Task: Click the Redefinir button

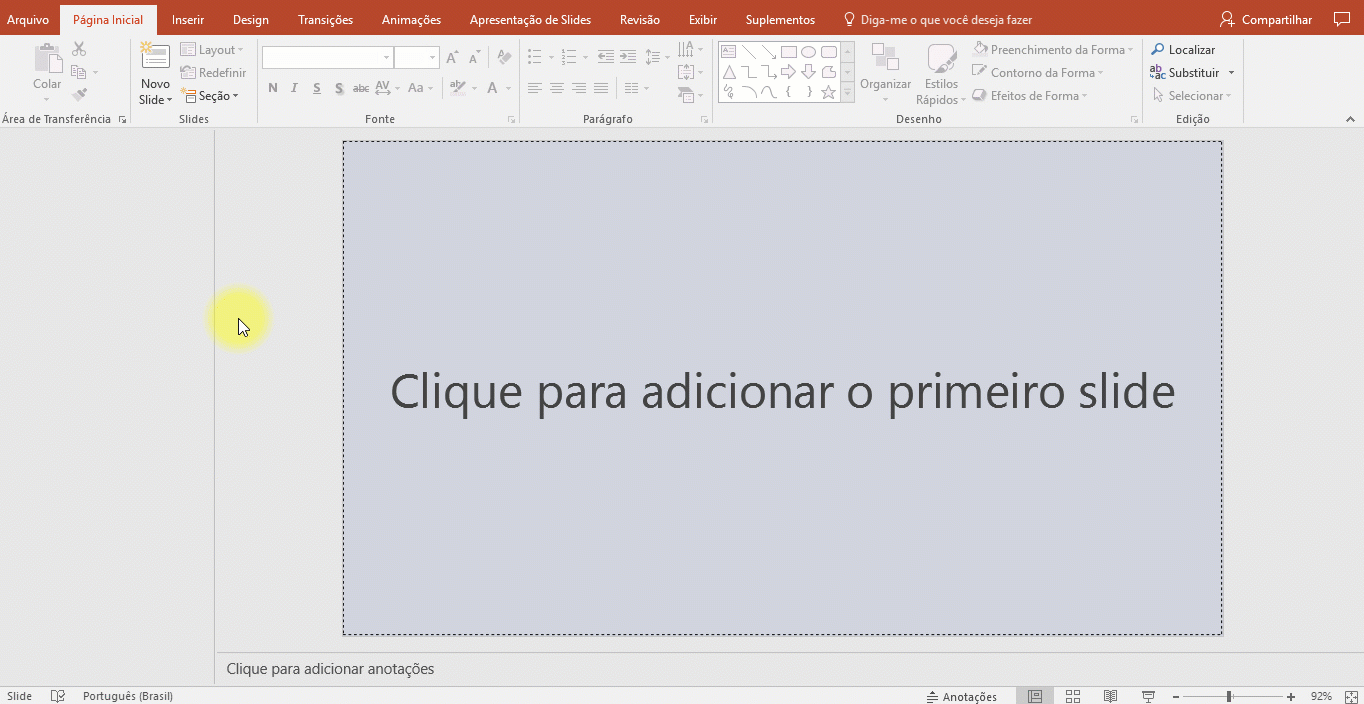Action: 213,72
